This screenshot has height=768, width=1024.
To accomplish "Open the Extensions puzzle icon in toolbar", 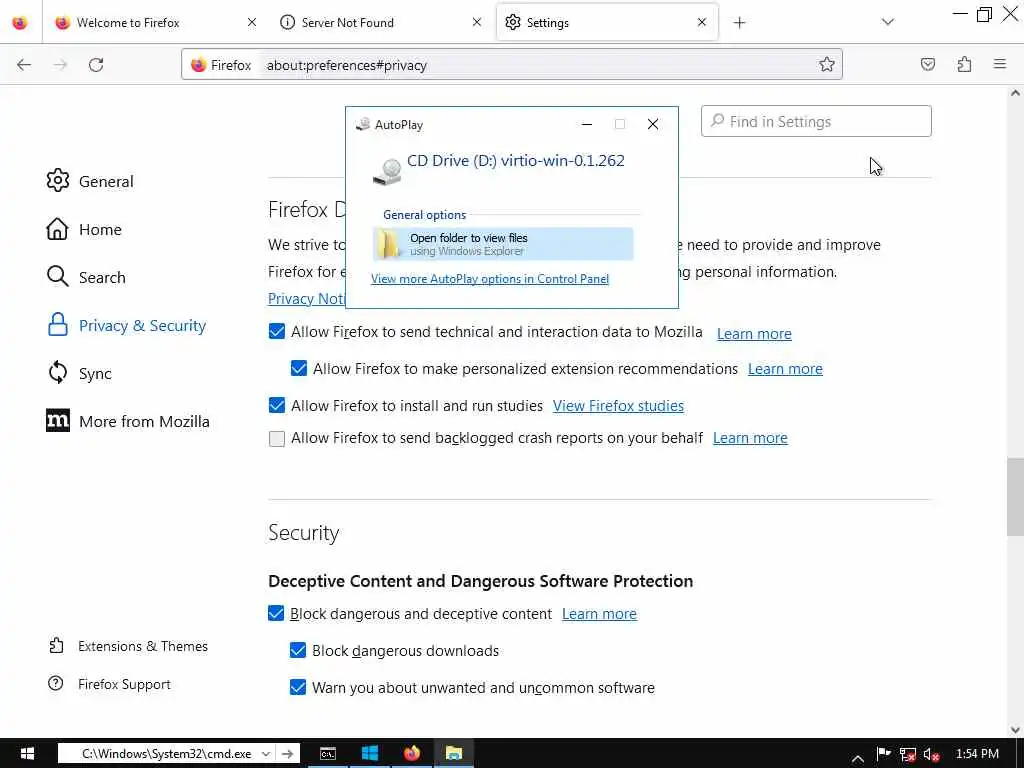I will coord(964,64).
